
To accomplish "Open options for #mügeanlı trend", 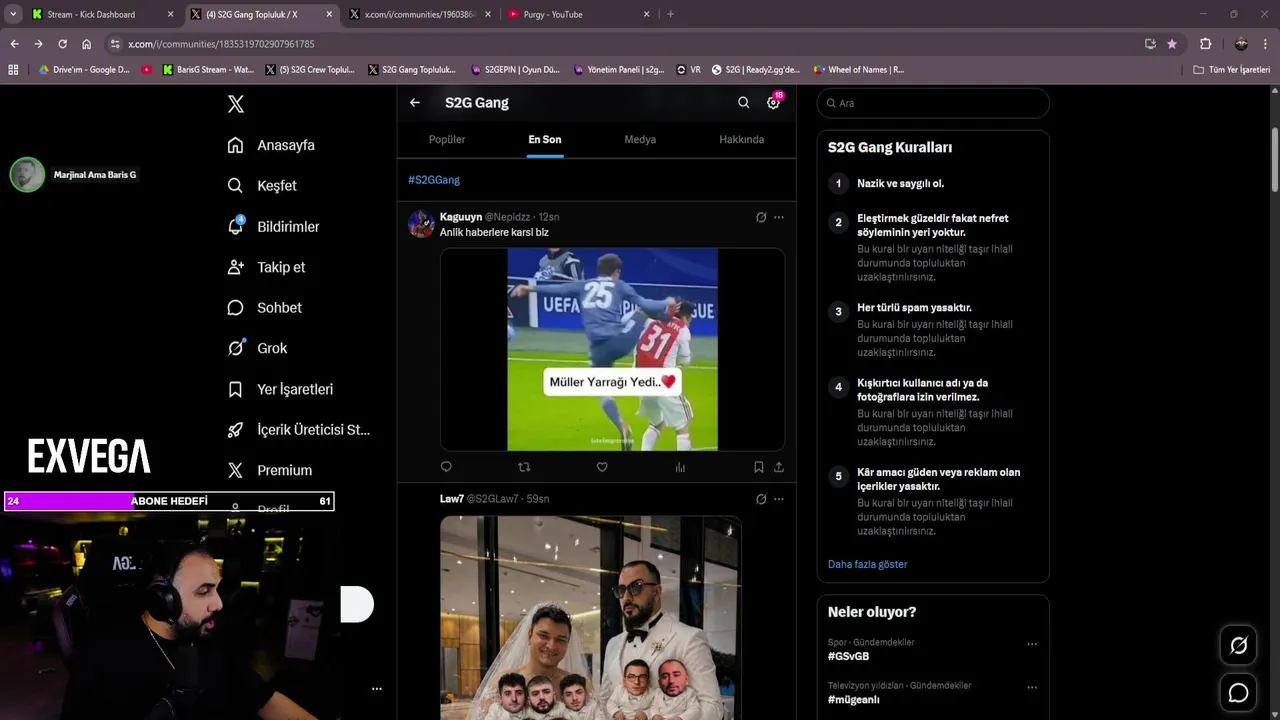I will pos(1032,688).
